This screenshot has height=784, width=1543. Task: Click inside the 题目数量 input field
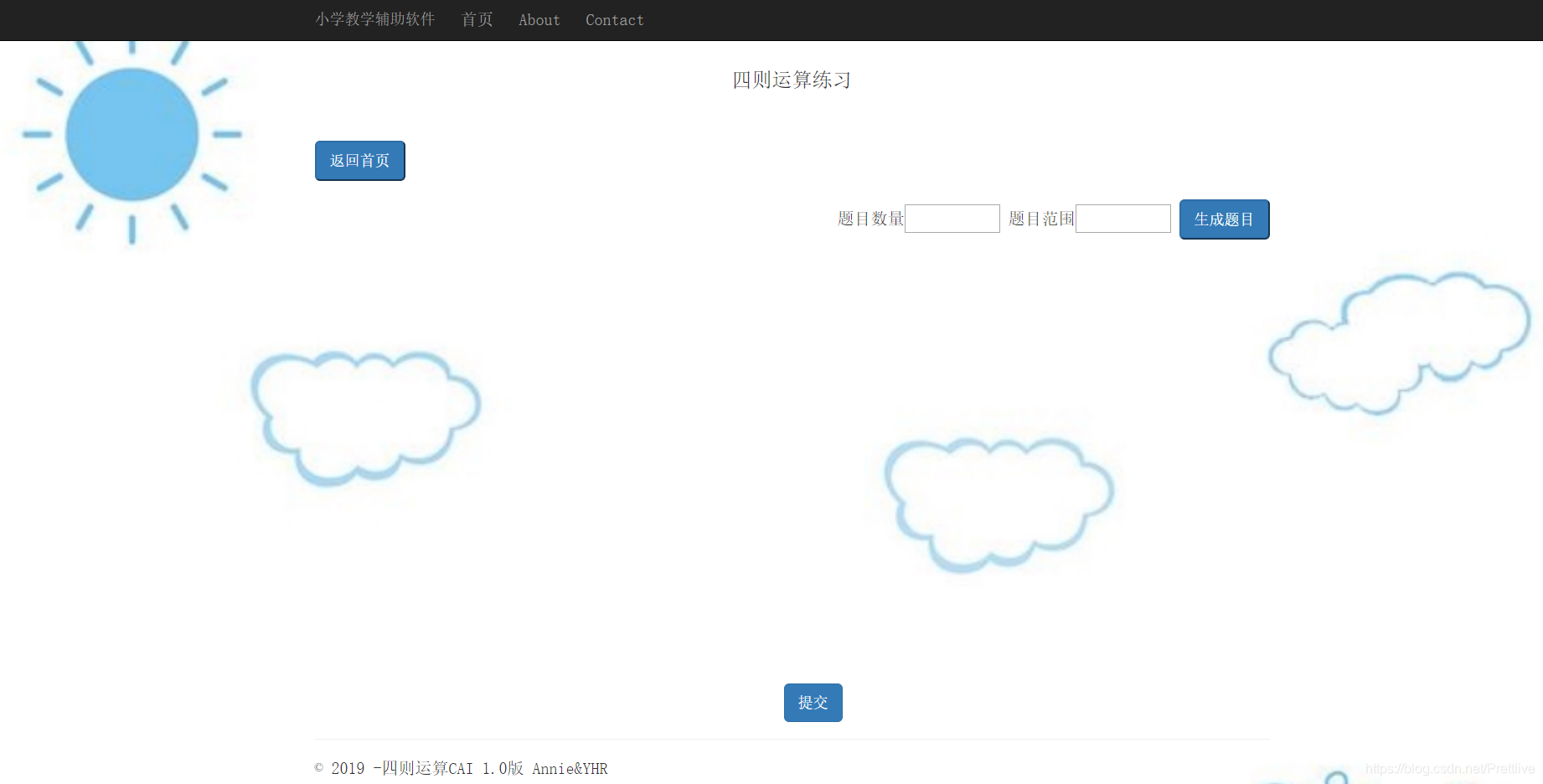(952, 218)
